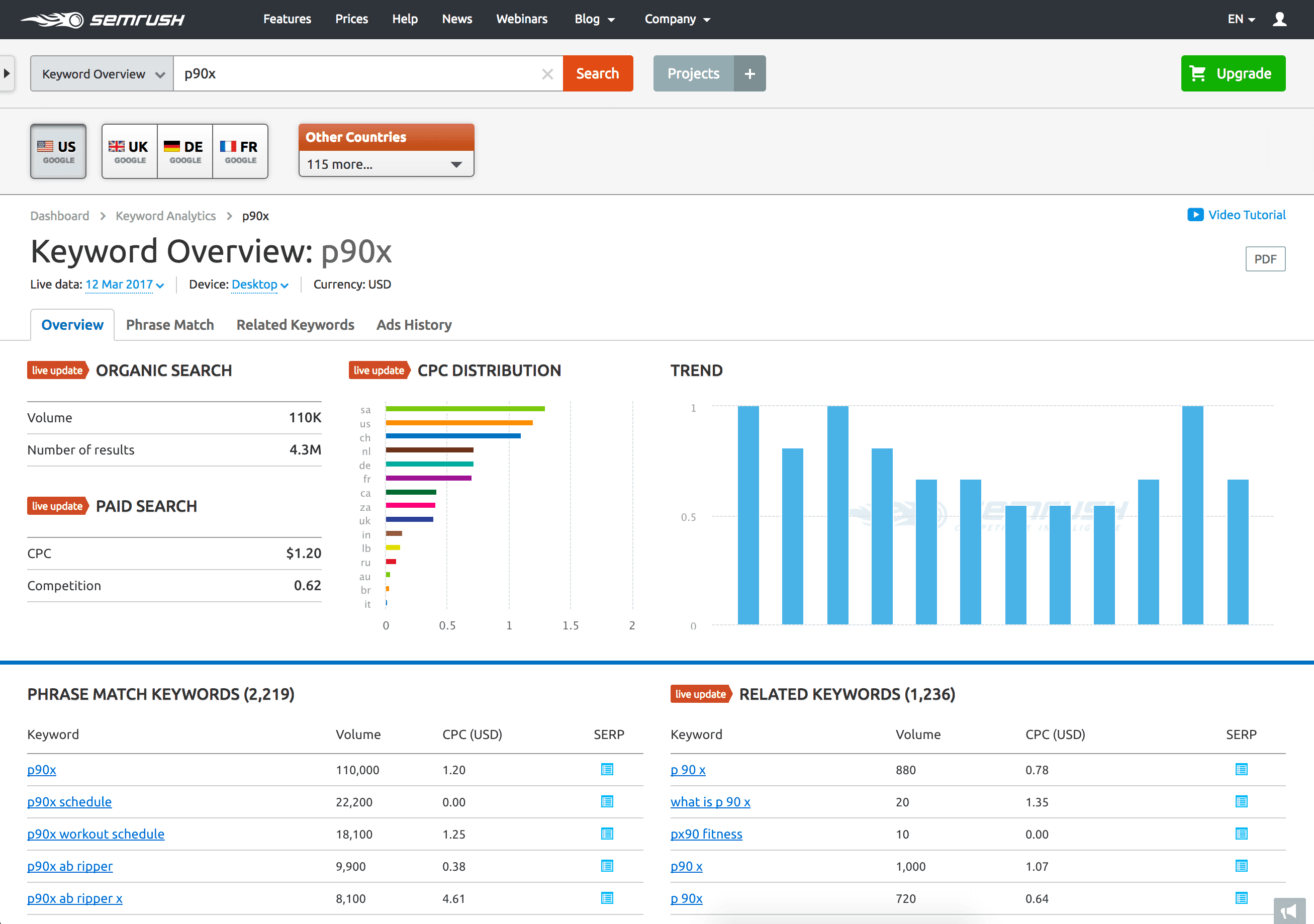Switch to the Ads History tab

413,325
